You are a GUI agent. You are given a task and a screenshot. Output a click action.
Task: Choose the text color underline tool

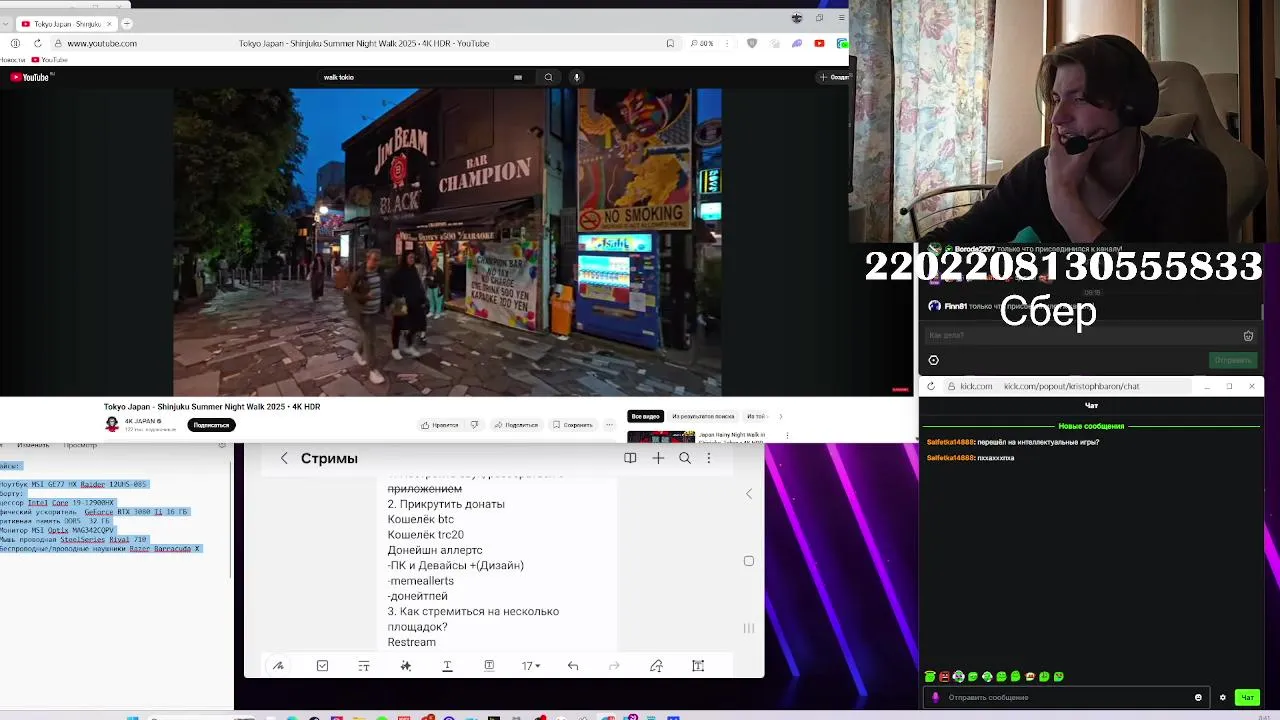tap(447, 666)
